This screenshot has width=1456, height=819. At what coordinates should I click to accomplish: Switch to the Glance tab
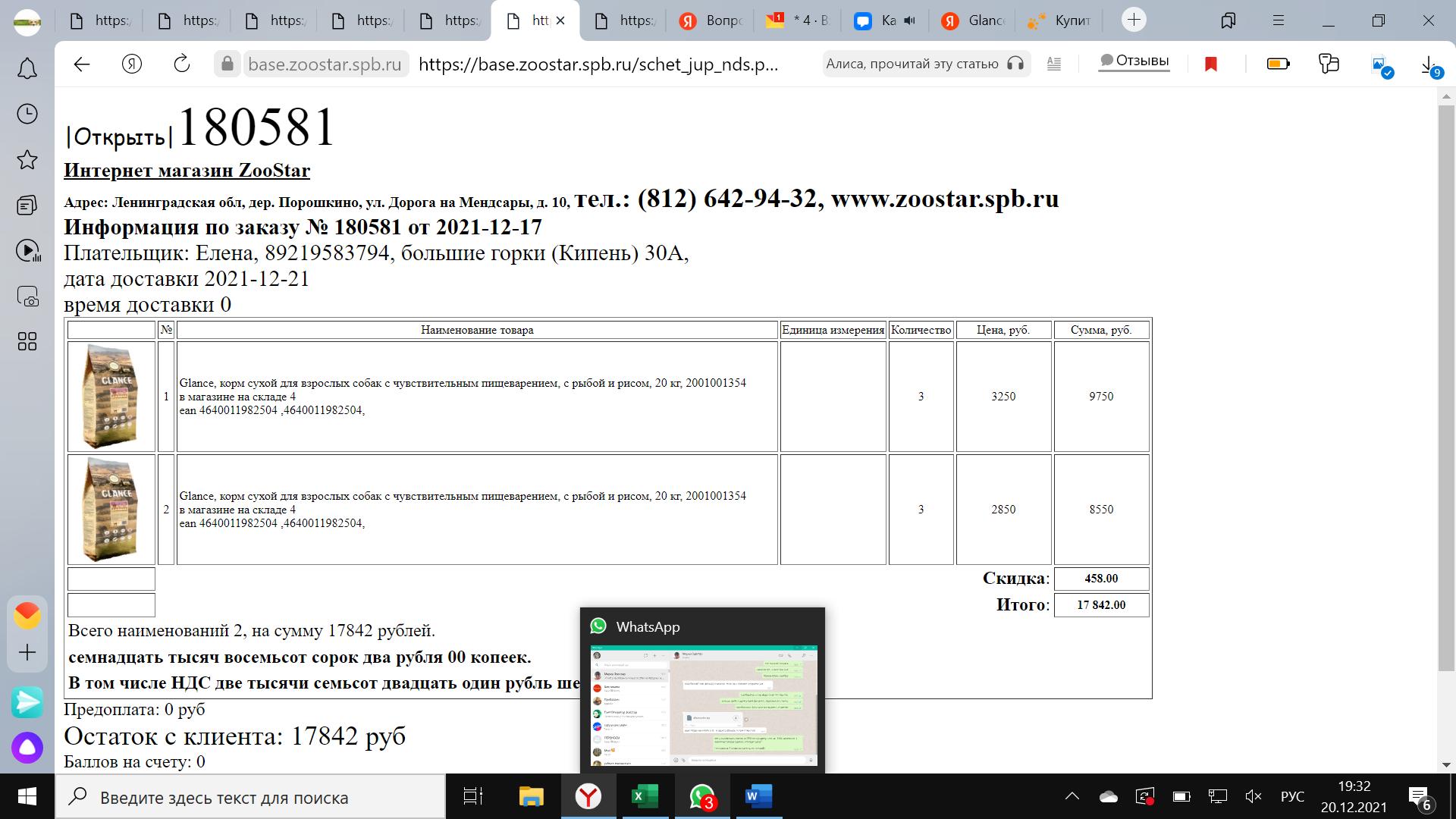973,20
